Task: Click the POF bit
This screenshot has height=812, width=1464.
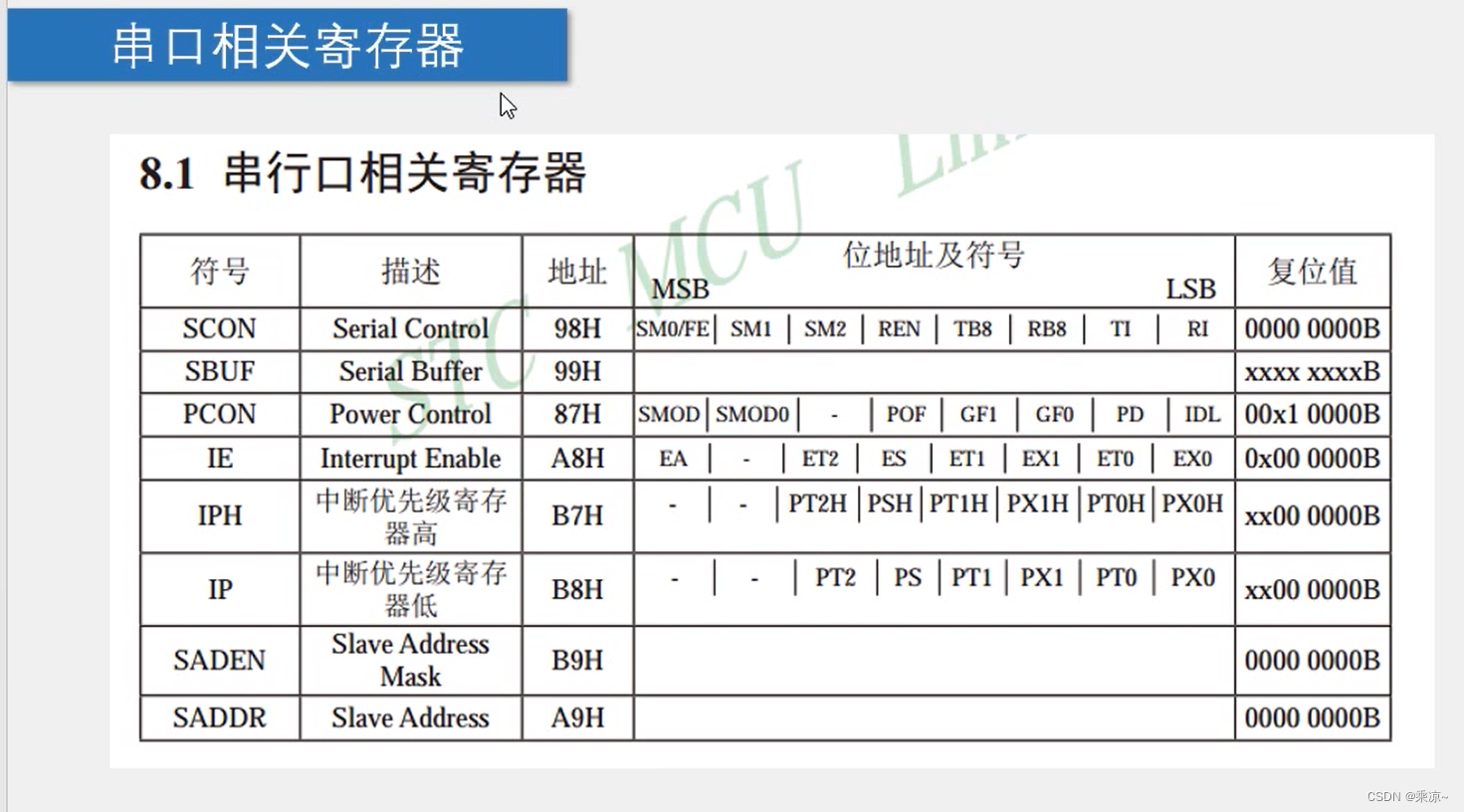Action: click(x=906, y=414)
